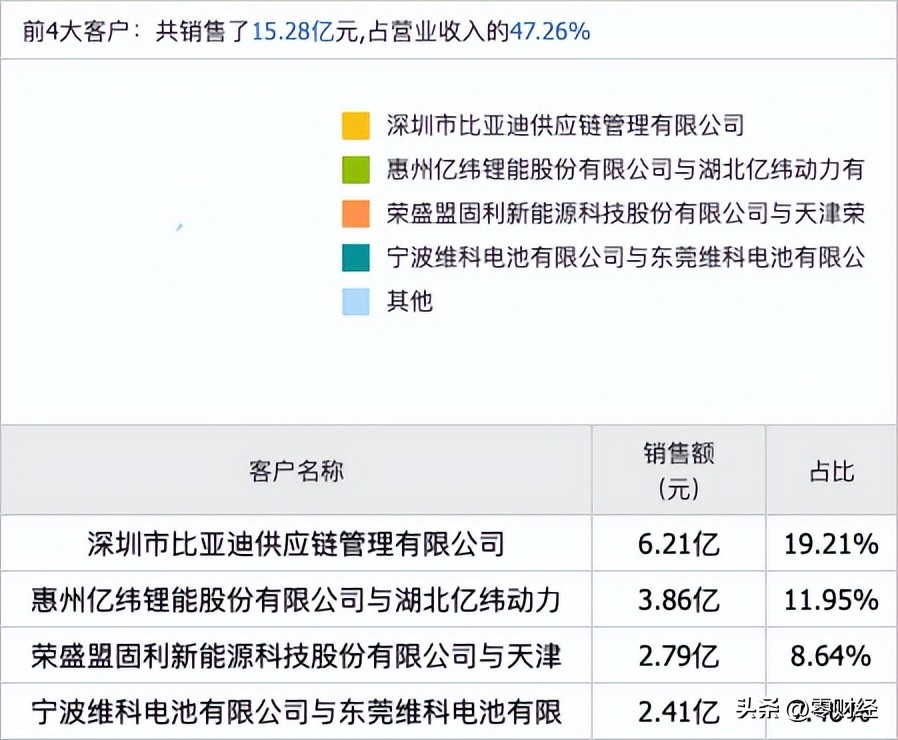Select the 宁波维科电池 table row
Screen dimensions: 898x740
[x=295, y=709]
